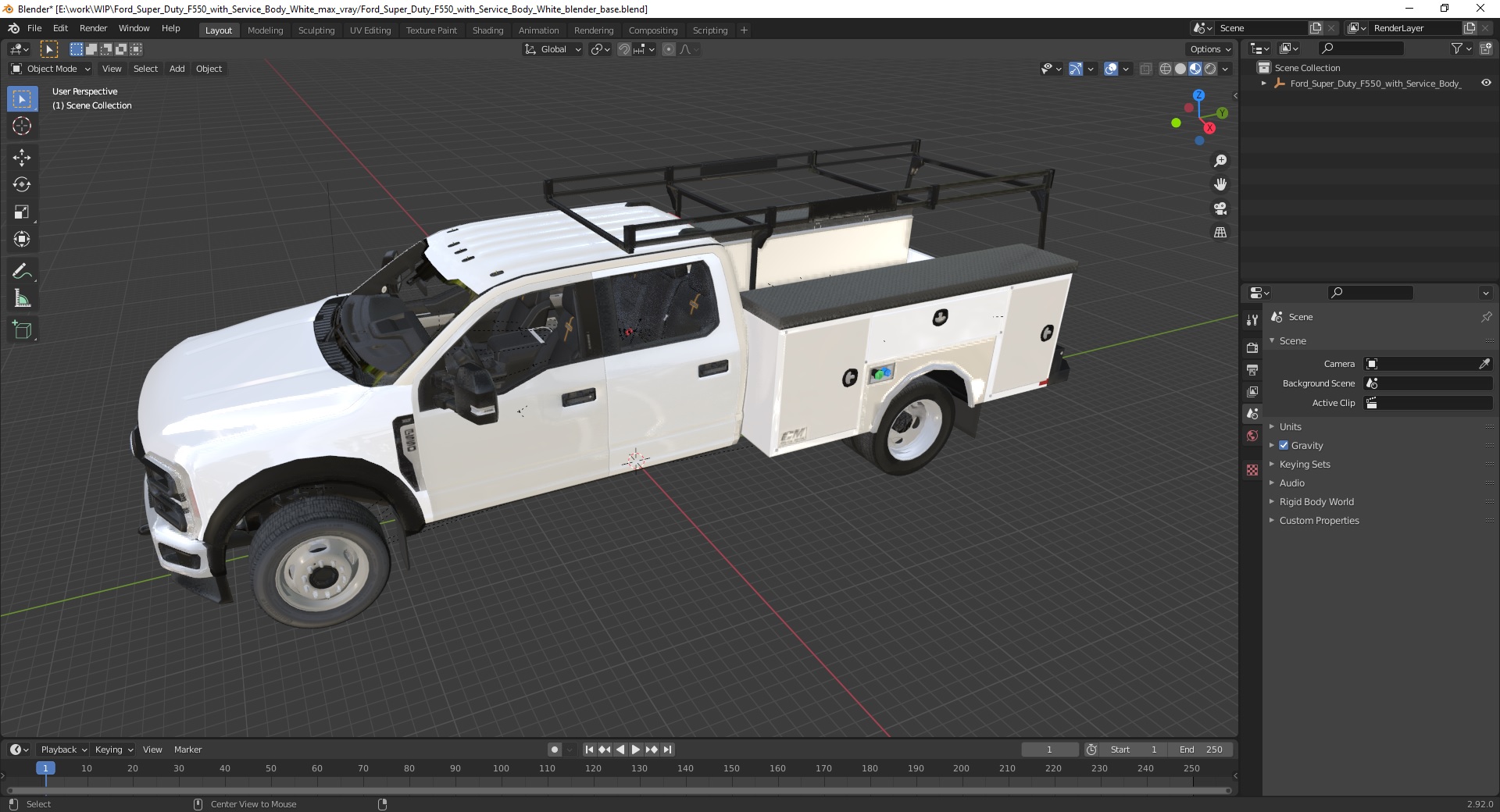The height and width of the screenshot is (812, 1500).
Task: Select the Add Cube tool
Action: point(22,330)
